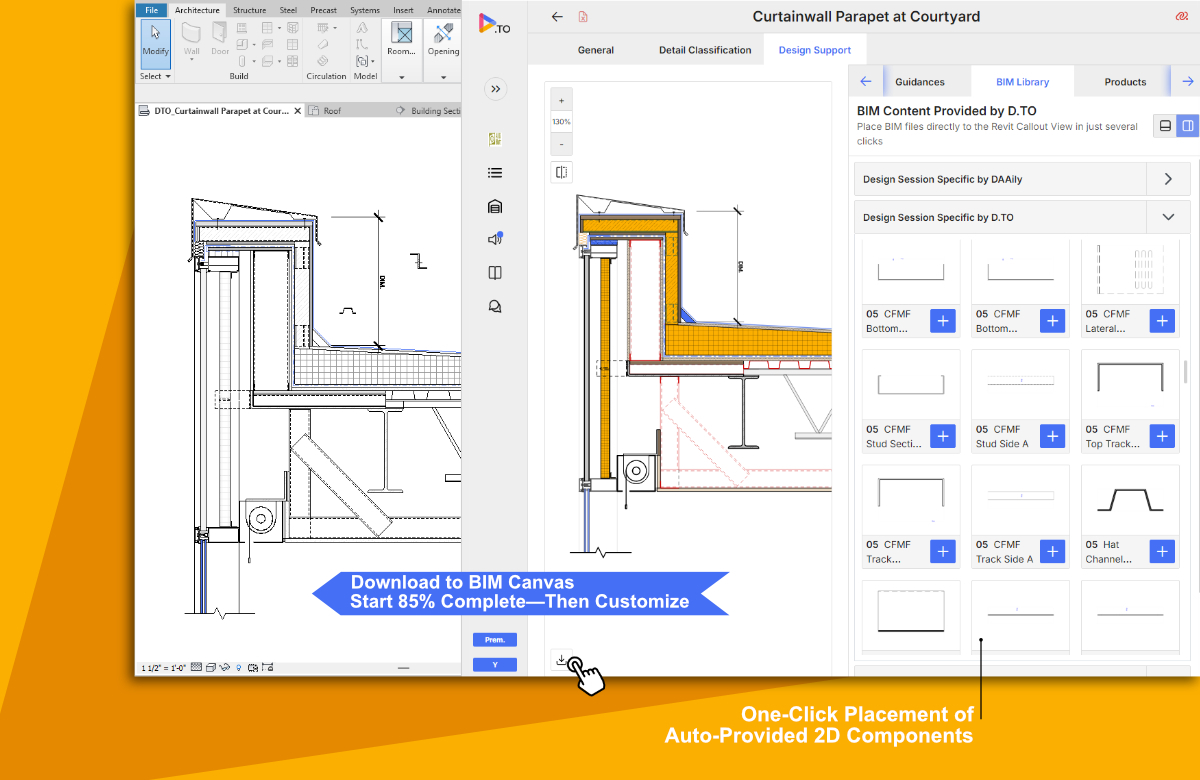The width and height of the screenshot is (1200, 780).
Task: Open the announcements megaphone icon
Action: pos(494,239)
